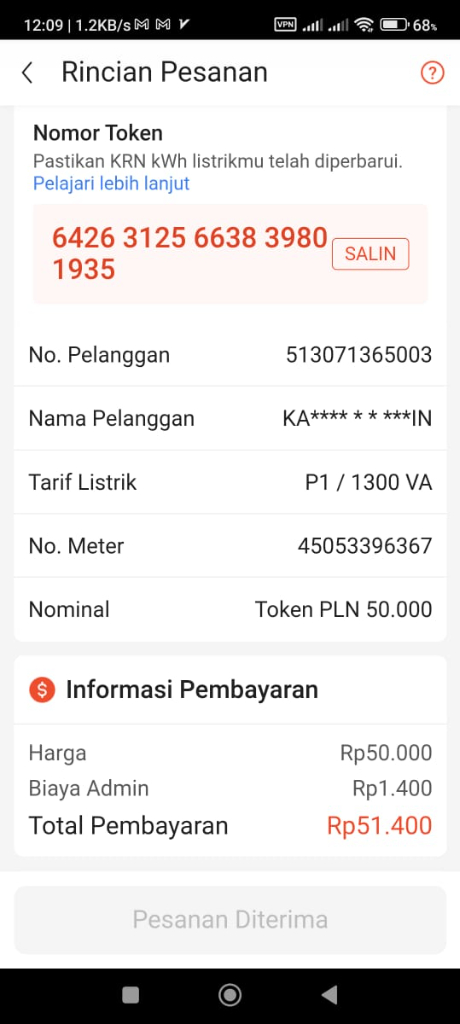This screenshot has width=460, height=1024.
Task: Copy the token with SALIN button
Action: [370, 254]
